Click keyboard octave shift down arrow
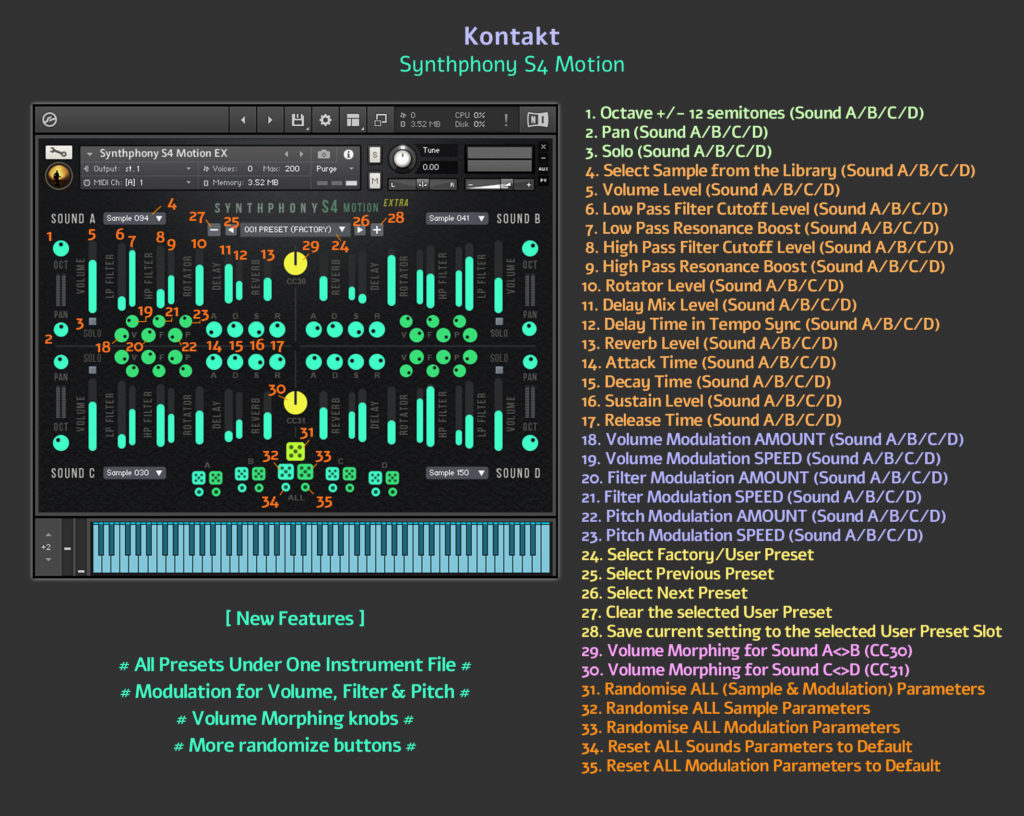The height and width of the screenshot is (816, 1024). [48, 560]
